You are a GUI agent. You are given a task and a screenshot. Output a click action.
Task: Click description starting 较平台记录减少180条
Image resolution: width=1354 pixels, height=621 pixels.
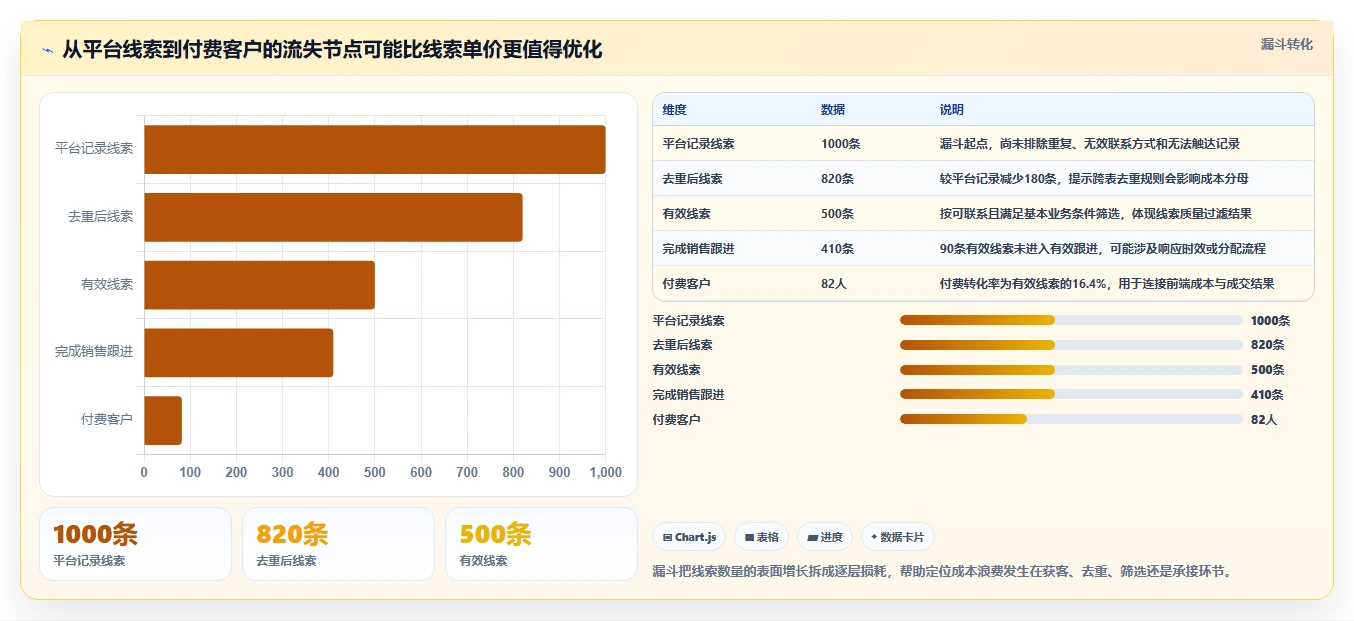click(x=1094, y=179)
